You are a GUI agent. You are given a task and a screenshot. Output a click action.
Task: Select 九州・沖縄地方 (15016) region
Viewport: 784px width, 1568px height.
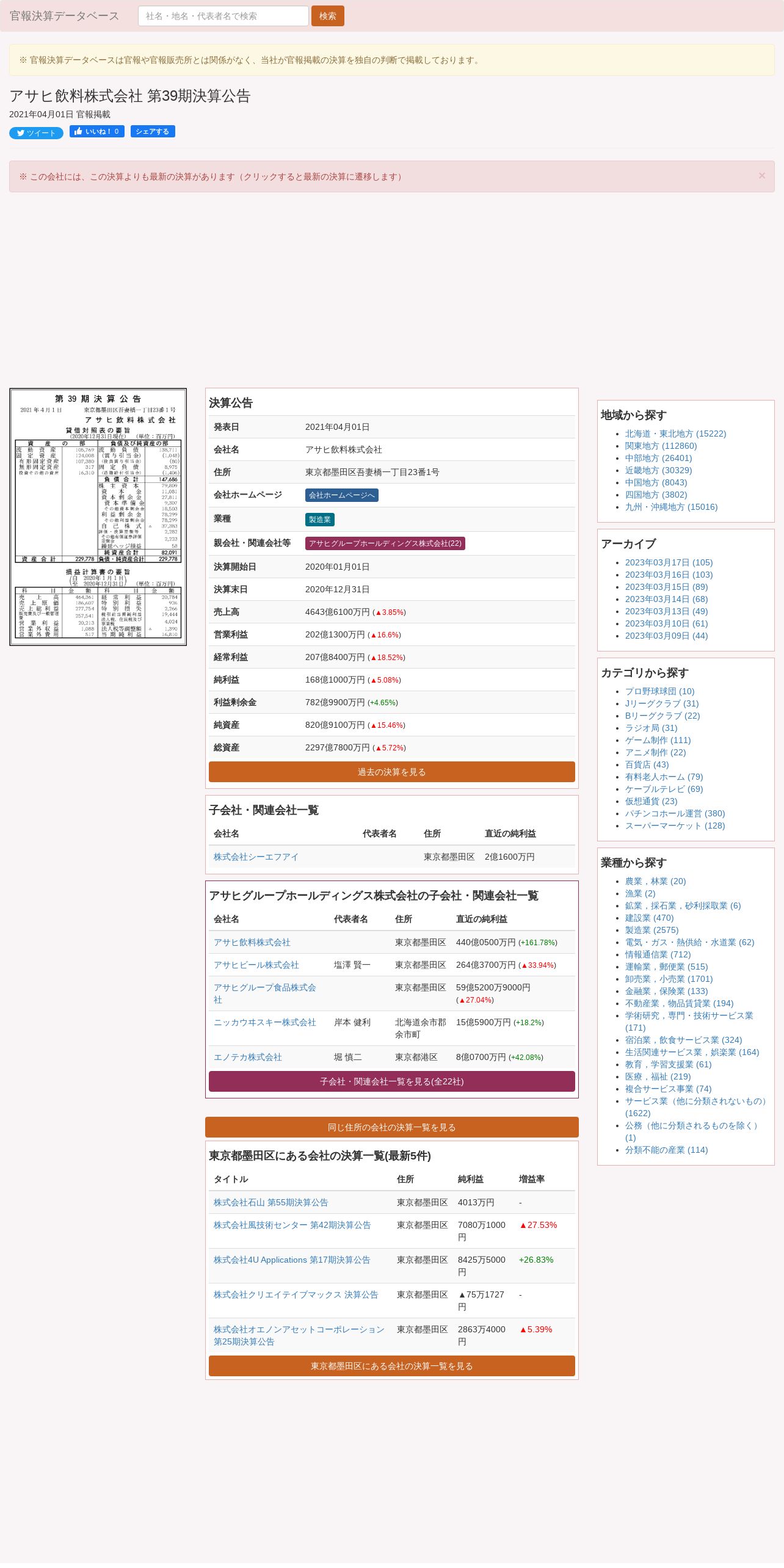point(671,507)
